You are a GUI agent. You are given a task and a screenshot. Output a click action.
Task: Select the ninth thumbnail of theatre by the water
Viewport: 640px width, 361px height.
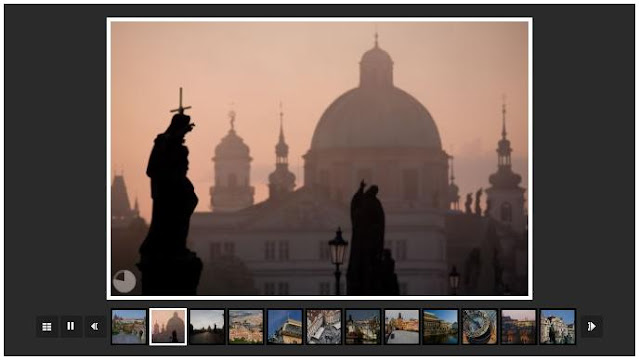tap(441, 327)
